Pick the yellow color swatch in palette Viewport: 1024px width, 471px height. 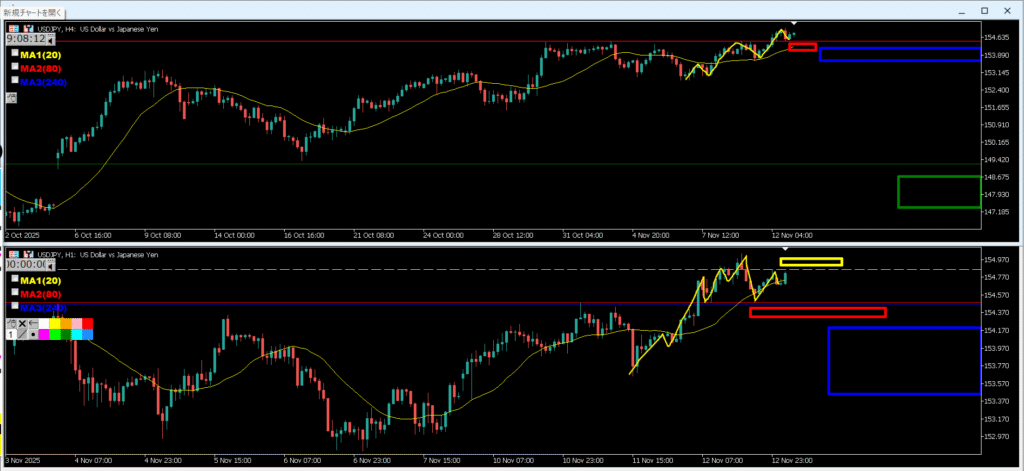click(55, 323)
